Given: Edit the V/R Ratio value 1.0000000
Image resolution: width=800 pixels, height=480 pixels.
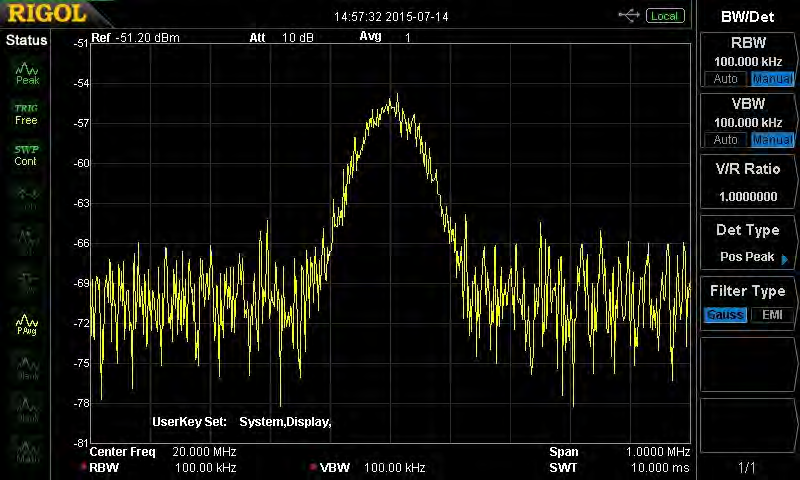Looking at the screenshot, I should click(x=748, y=196).
